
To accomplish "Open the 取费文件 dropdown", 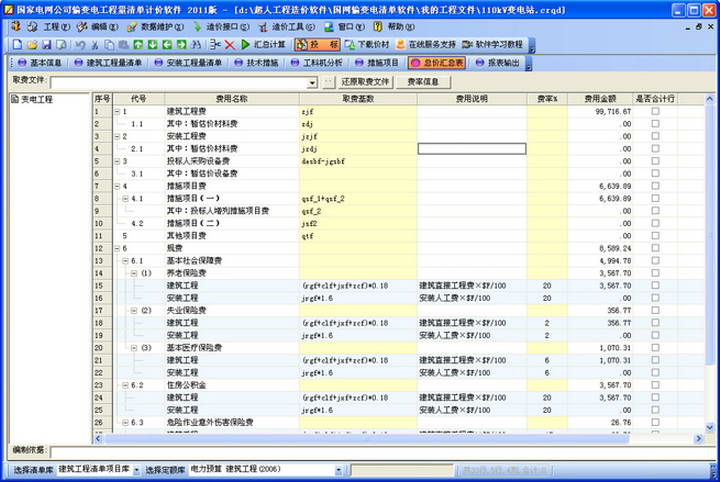I will (312, 83).
